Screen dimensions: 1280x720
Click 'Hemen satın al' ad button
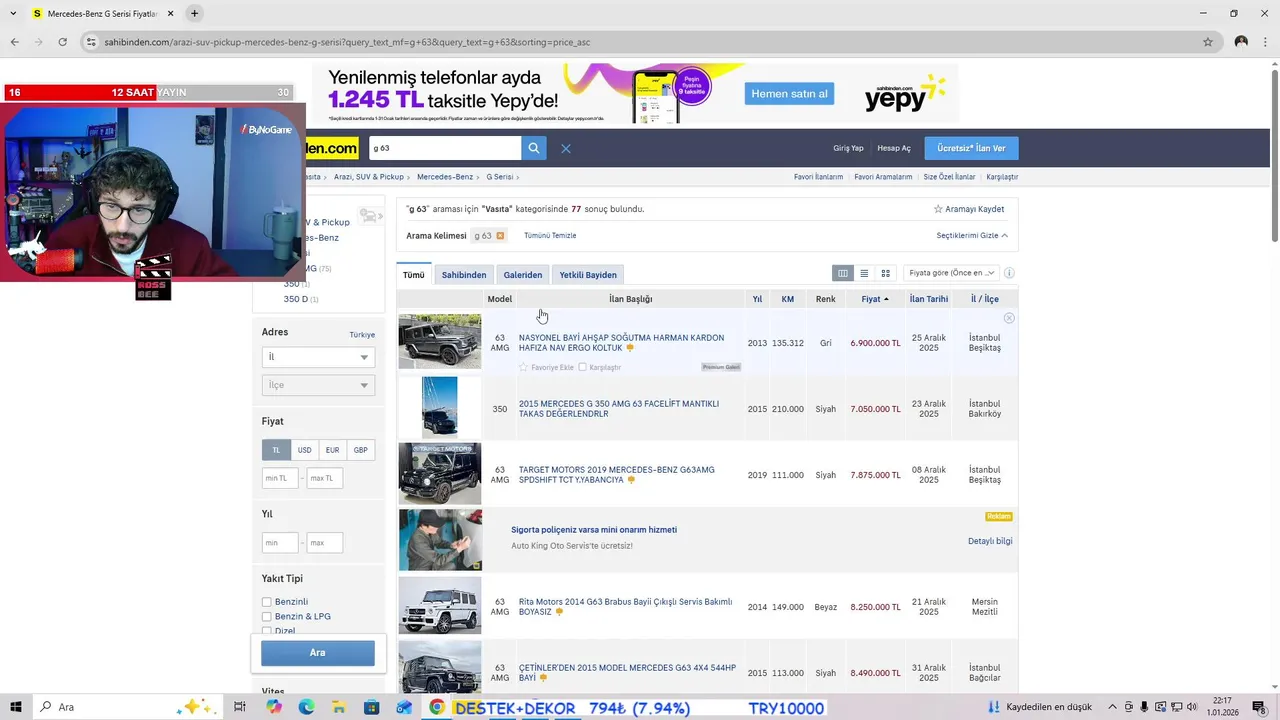[x=790, y=94]
